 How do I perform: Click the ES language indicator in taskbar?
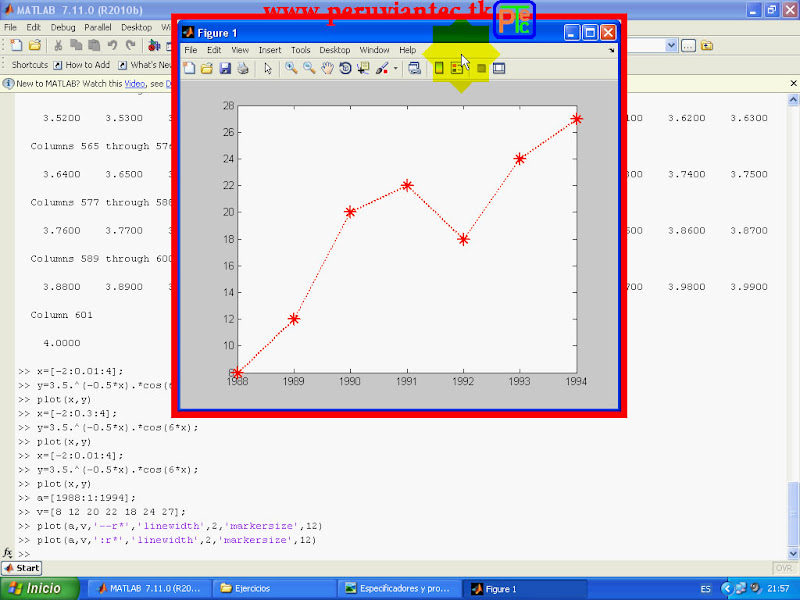[706, 589]
